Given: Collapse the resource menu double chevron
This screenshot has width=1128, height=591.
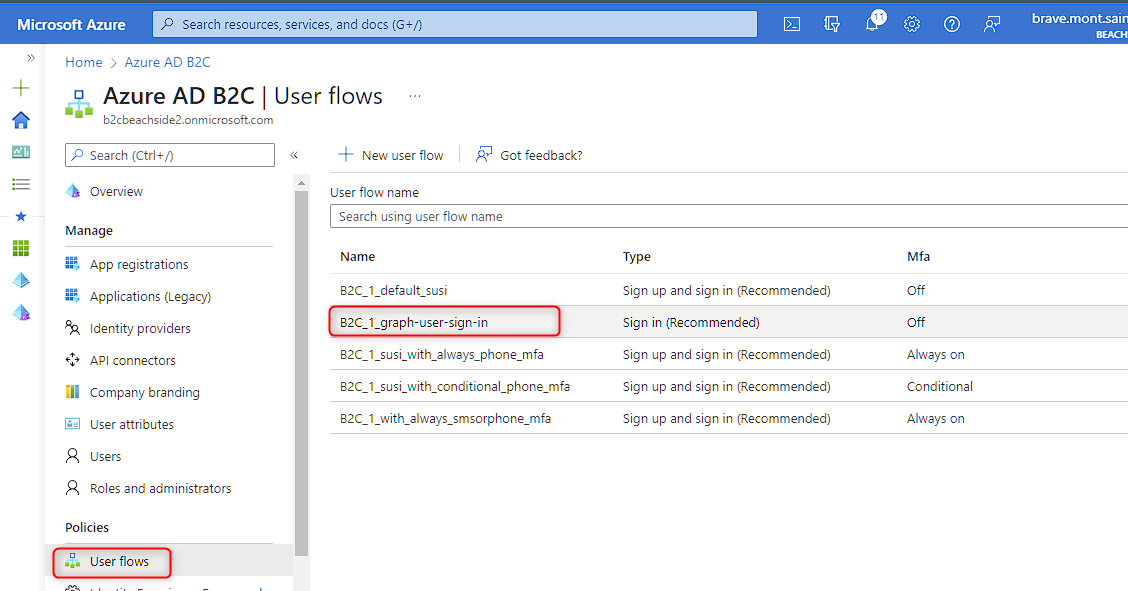Looking at the screenshot, I should click(x=294, y=155).
